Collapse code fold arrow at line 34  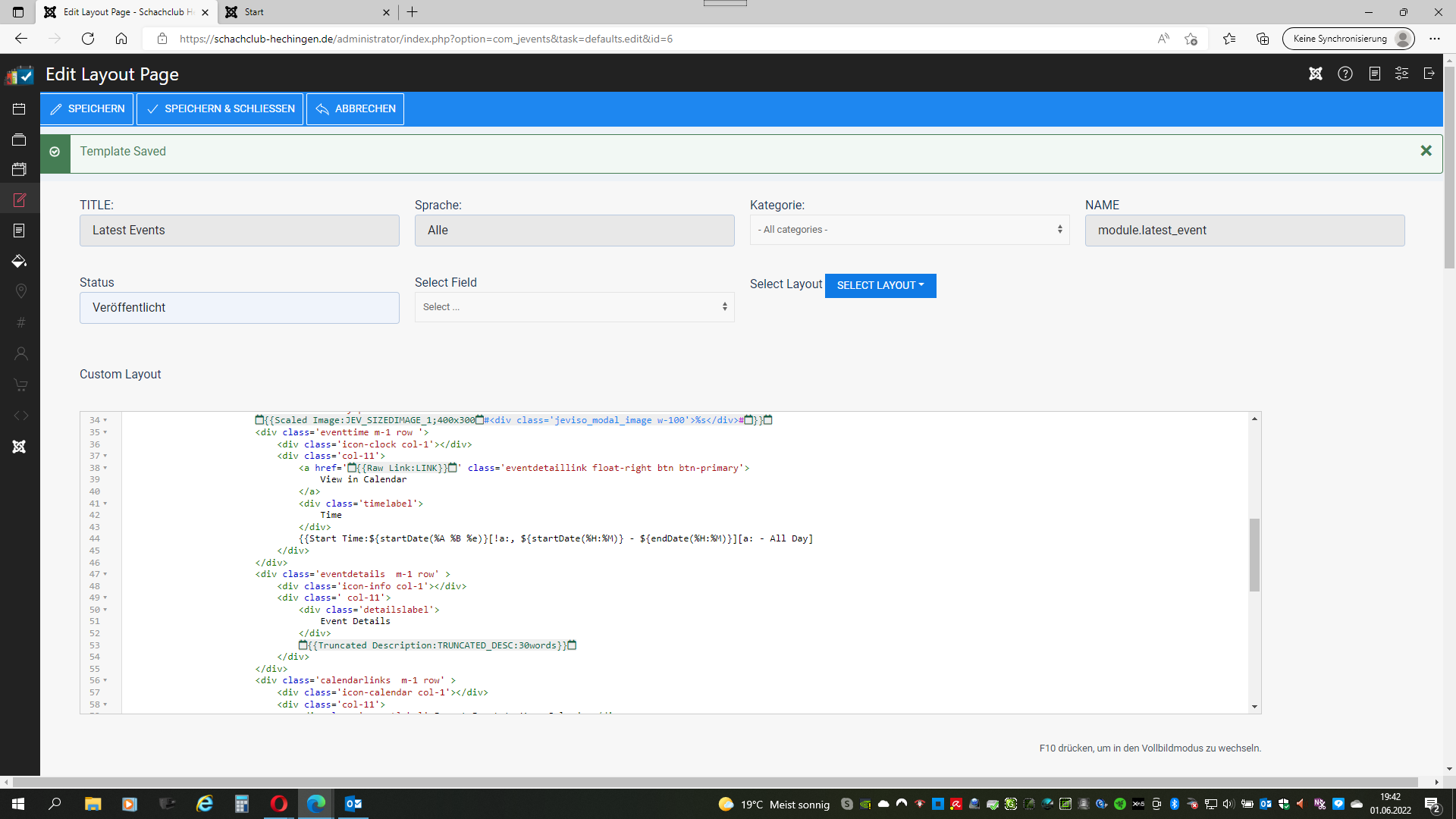coord(105,420)
